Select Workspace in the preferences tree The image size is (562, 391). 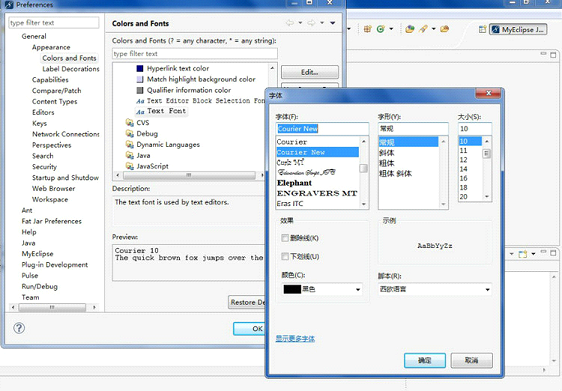tap(50, 199)
